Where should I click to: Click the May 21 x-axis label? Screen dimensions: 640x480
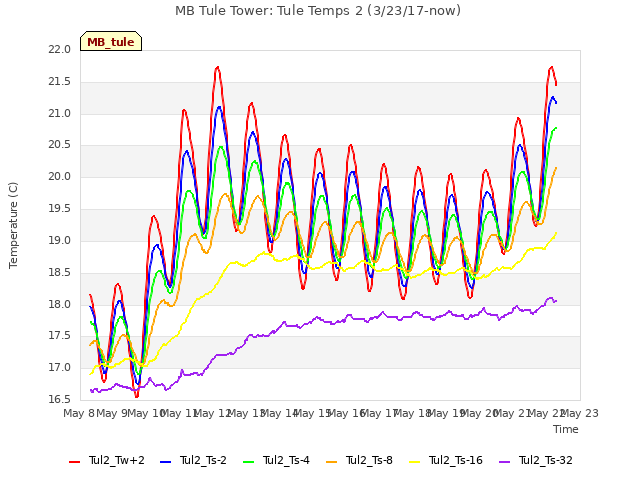point(513,413)
